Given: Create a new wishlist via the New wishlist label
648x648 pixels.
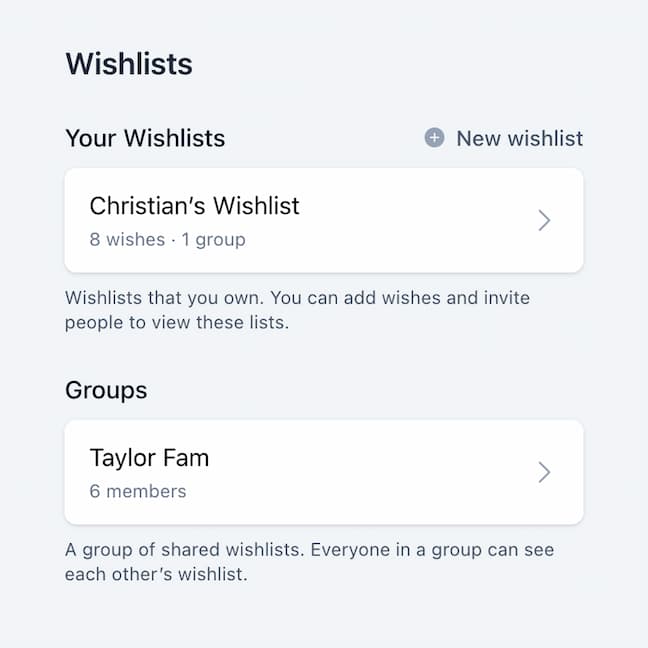Looking at the screenshot, I should pyautogui.click(x=519, y=138).
